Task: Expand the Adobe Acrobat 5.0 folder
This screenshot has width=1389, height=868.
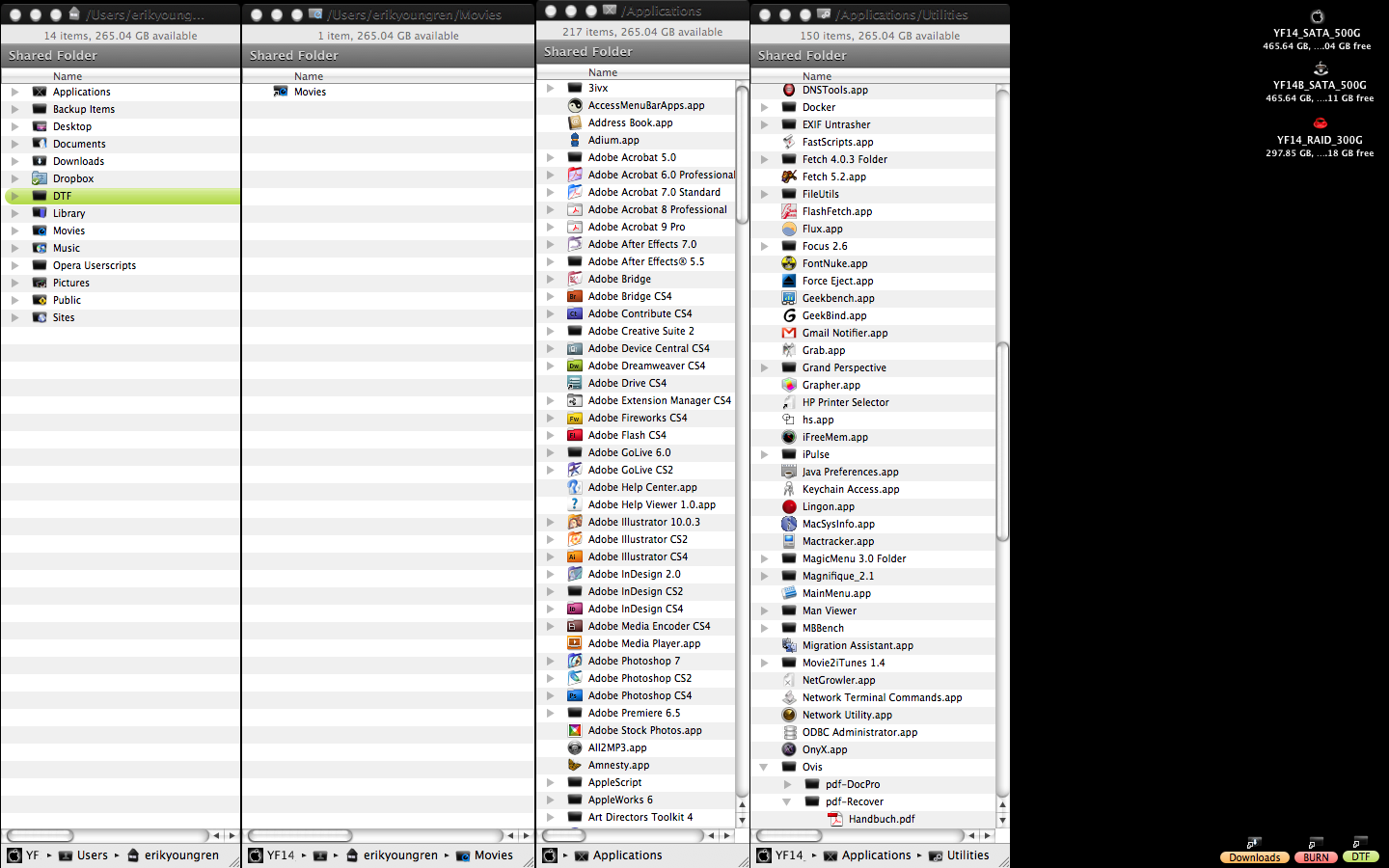Action: (x=550, y=157)
